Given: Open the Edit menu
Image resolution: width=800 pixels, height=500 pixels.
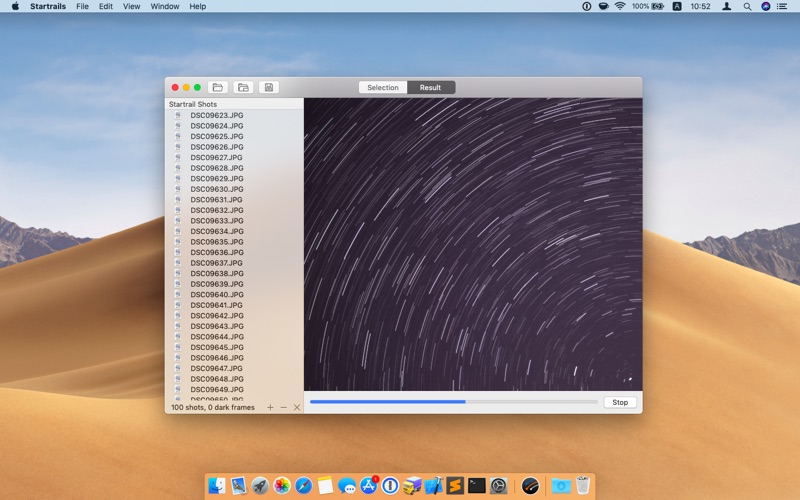Looking at the screenshot, I should [x=106, y=7].
